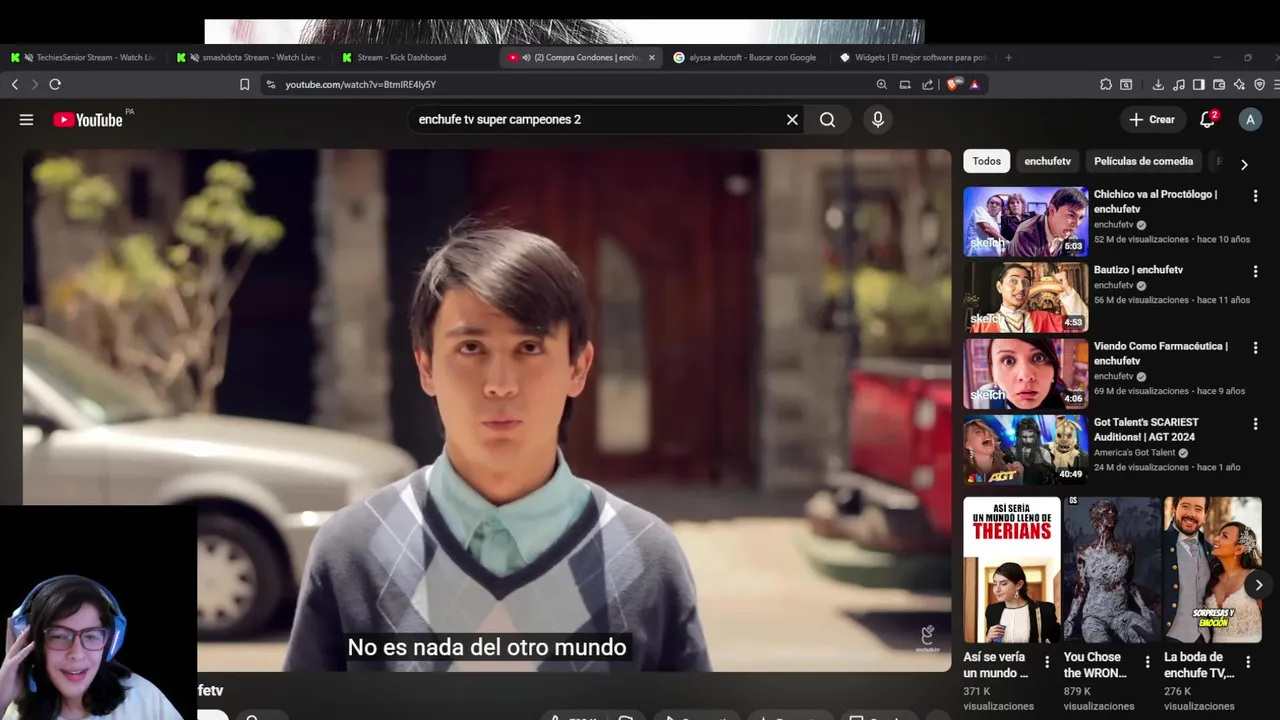Open site settings icon in the address bar
Screen dimensions: 1280x720
point(271,85)
